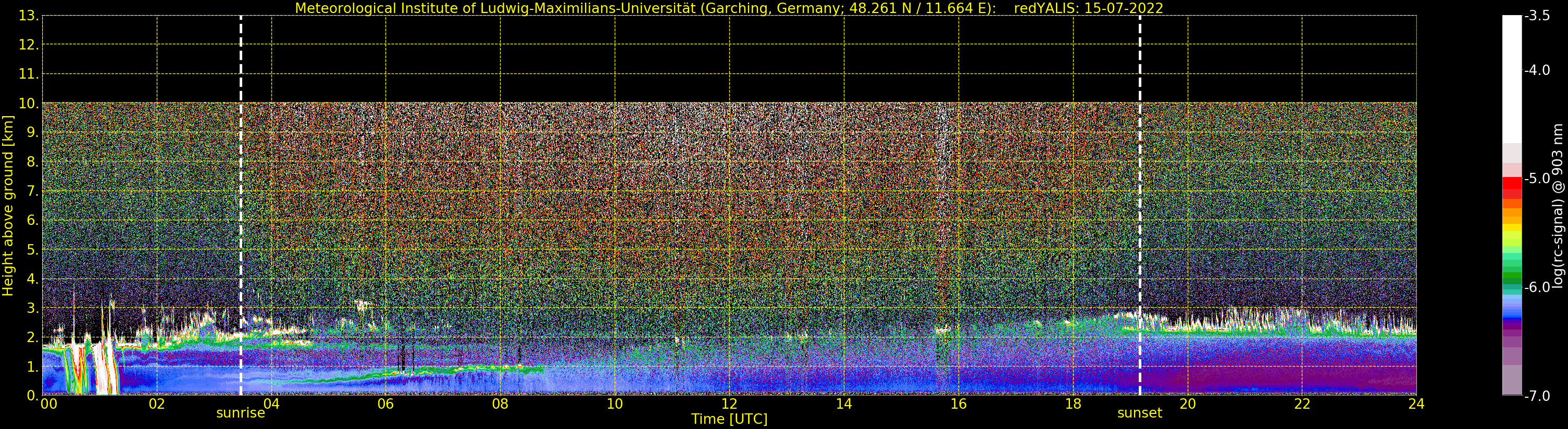Click the 'sunset' label below the axis
Viewport: 1568px width, 429px height.
1139,413
